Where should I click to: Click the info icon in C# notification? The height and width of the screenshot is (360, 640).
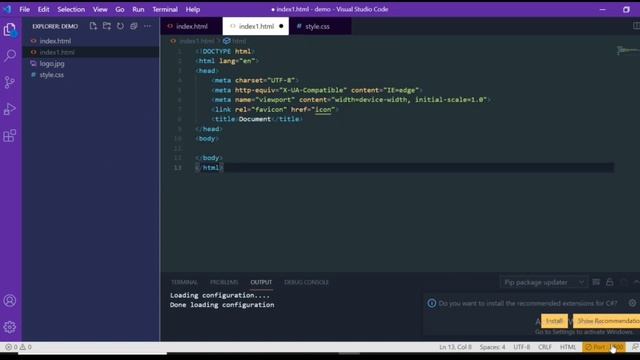(x=432, y=303)
